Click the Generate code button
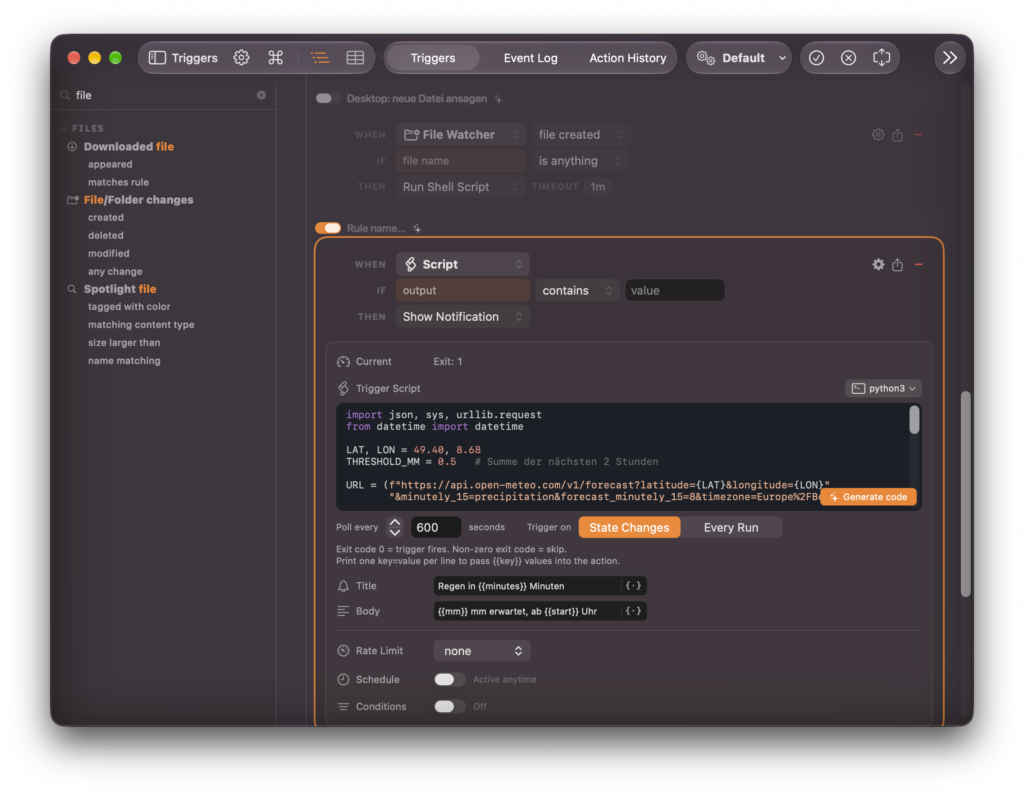The image size is (1024, 793). point(869,497)
